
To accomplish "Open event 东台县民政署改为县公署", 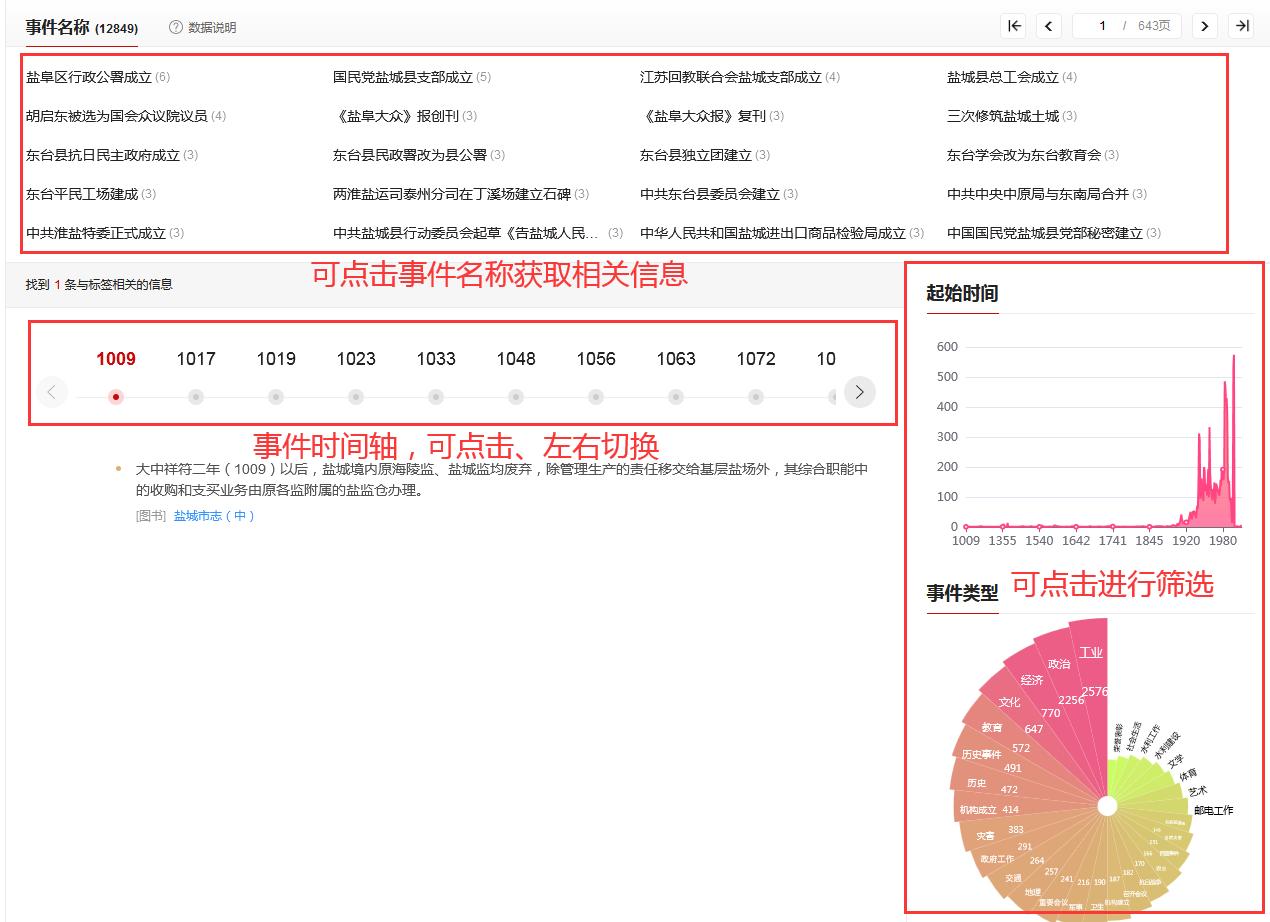I will (x=410, y=155).
